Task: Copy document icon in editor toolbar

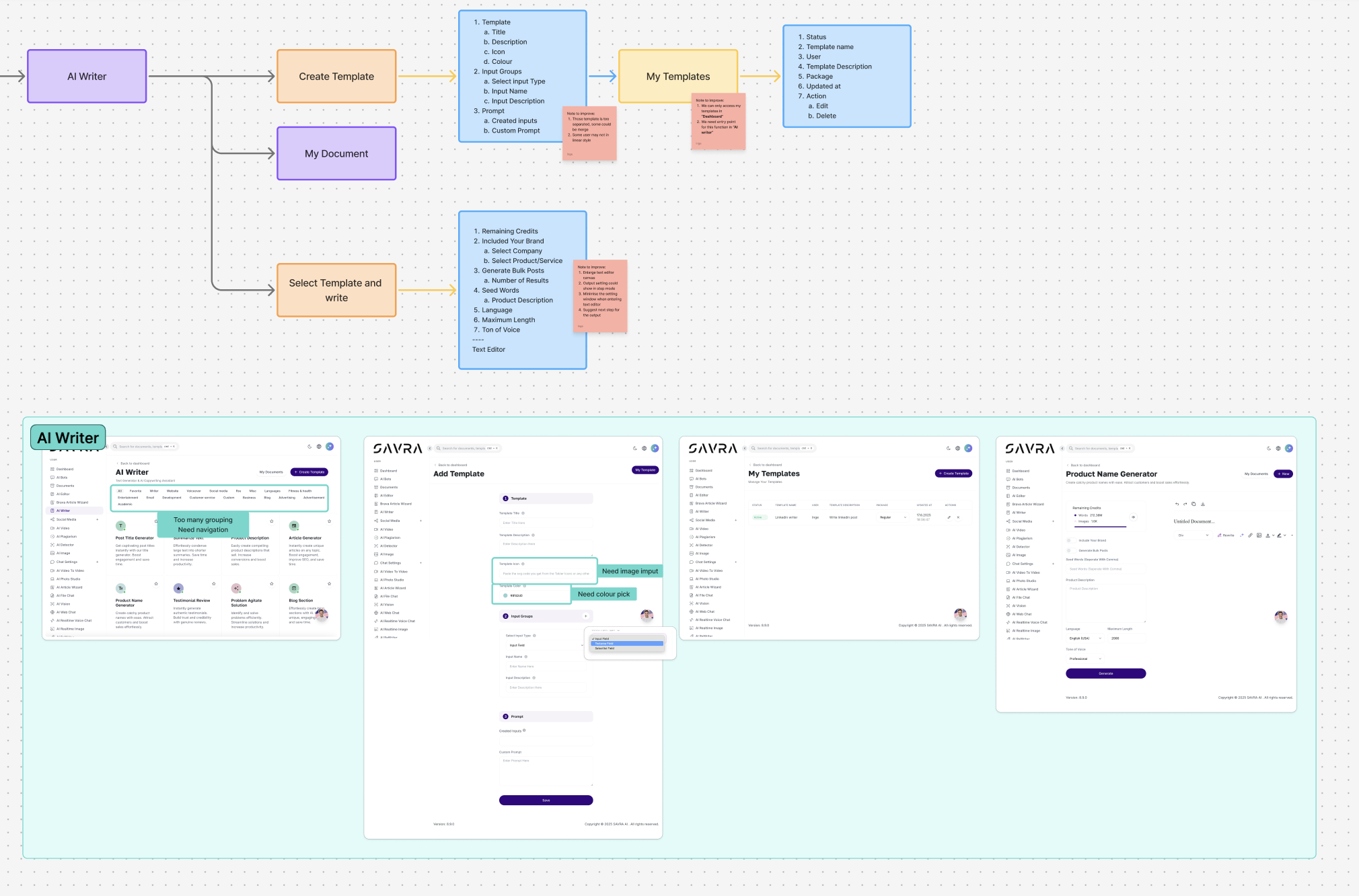Action: [x=1193, y=504]
